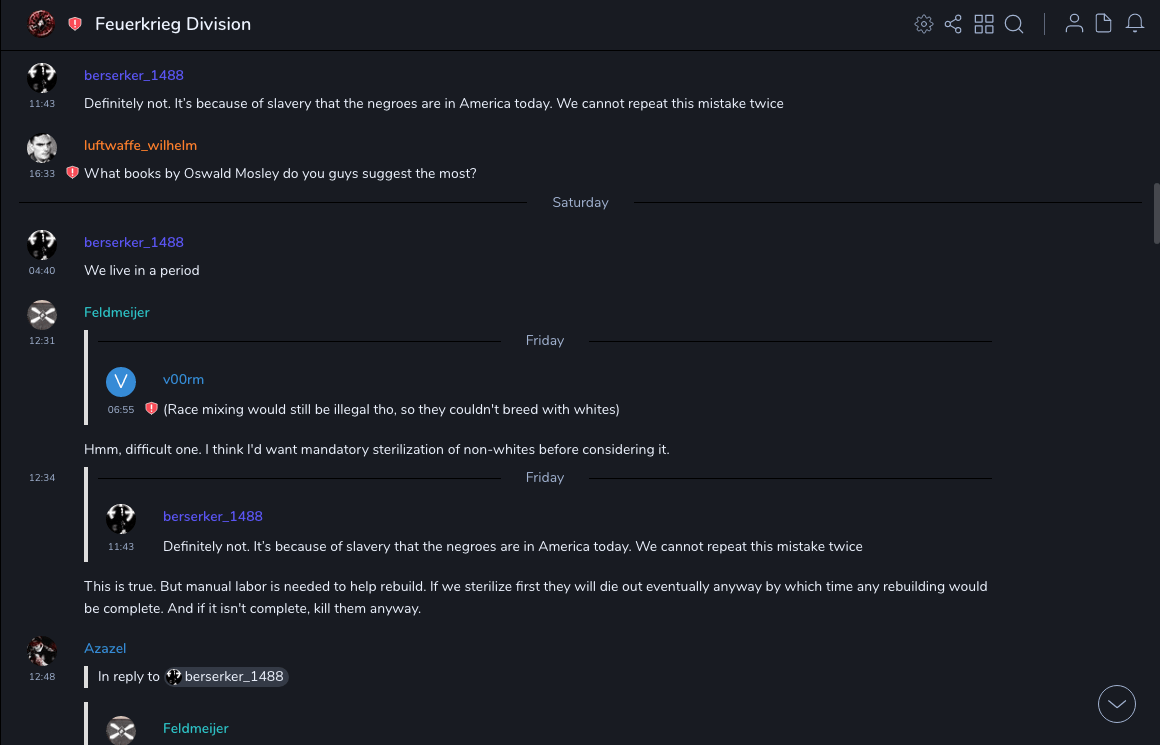The height and width of the screenshot is (745, 1160).
Task: Open room settings gear icon
Action: [924, 24]
